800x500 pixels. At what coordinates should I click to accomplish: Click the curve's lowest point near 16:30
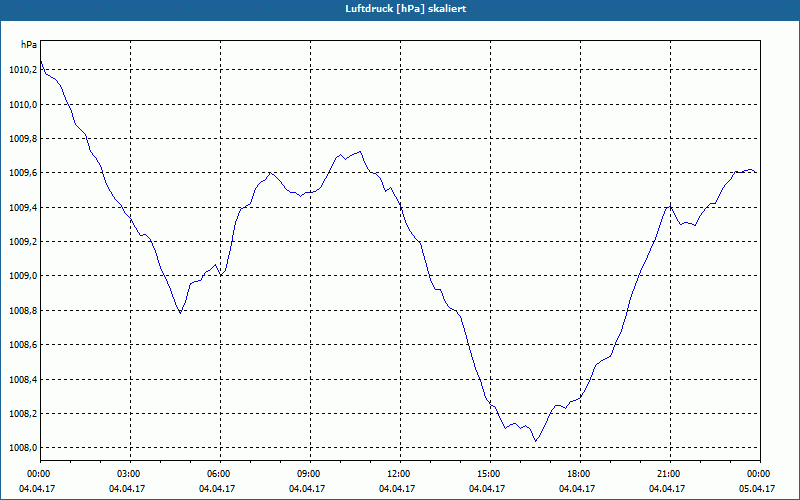(x=536, y=441)
